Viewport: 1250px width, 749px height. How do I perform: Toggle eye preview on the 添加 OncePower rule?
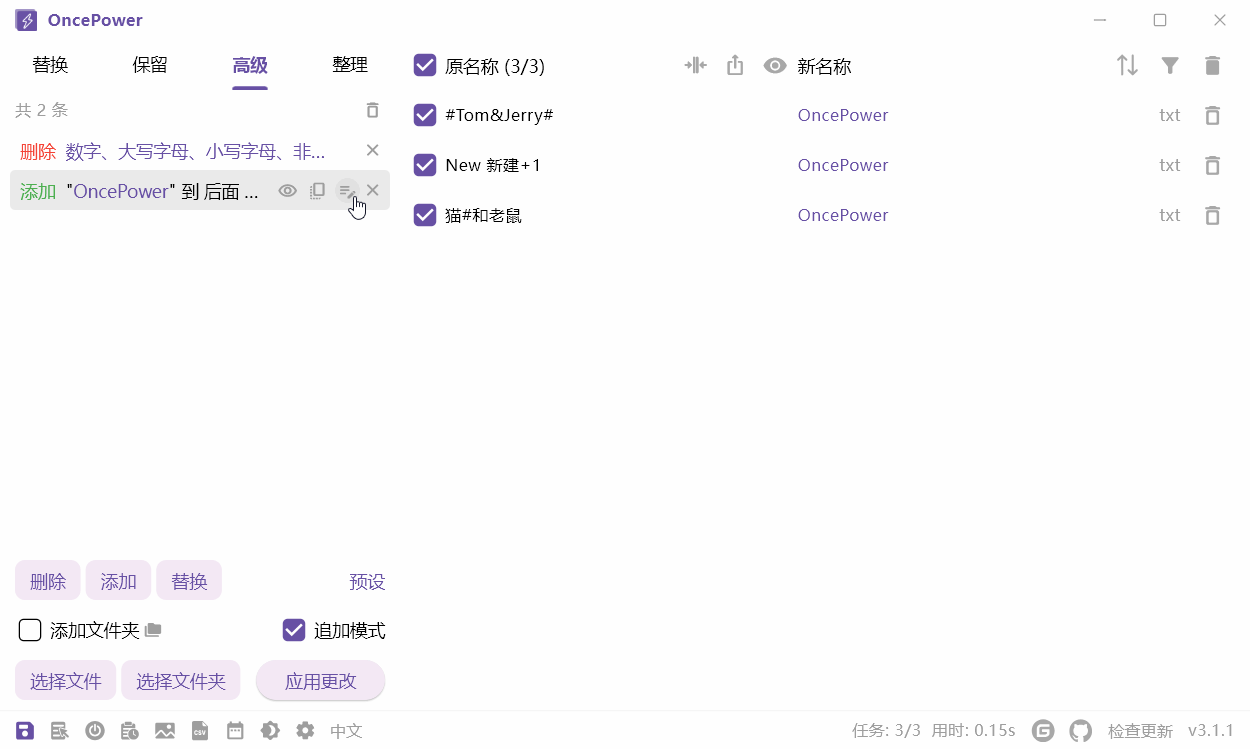click(288, 190)
